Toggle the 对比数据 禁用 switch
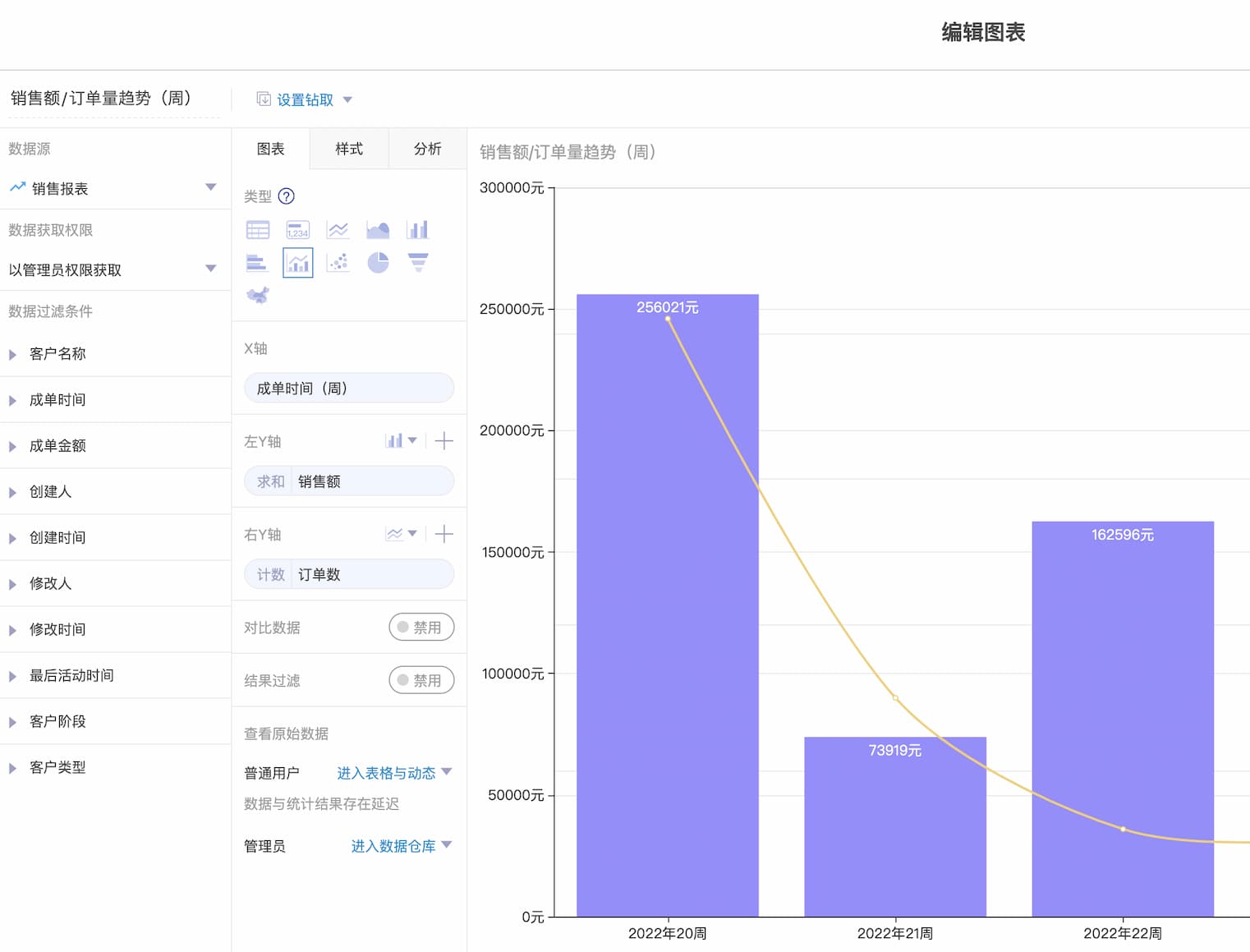The height and width of the screenshot is (952, 1250). (x=421, y=627)
